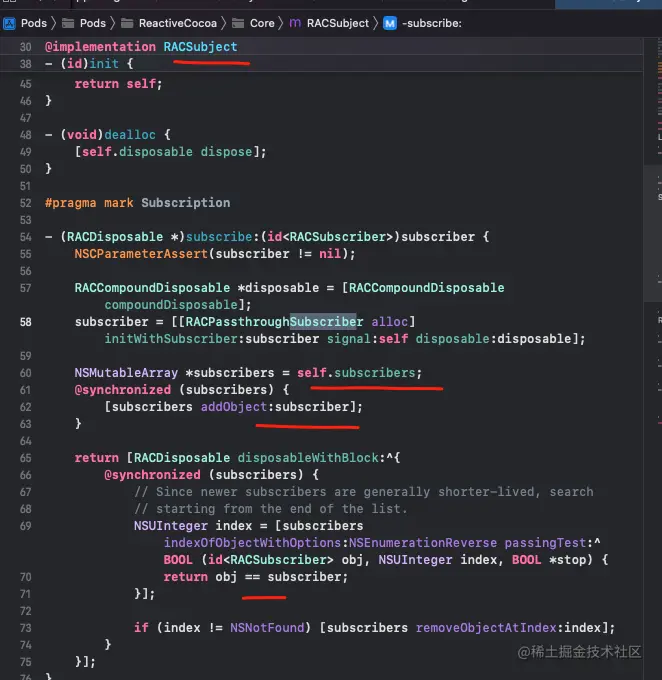662x680 pixels.
Task: Click 'NSNotFound' on line 73
Action: coord(267,628)
